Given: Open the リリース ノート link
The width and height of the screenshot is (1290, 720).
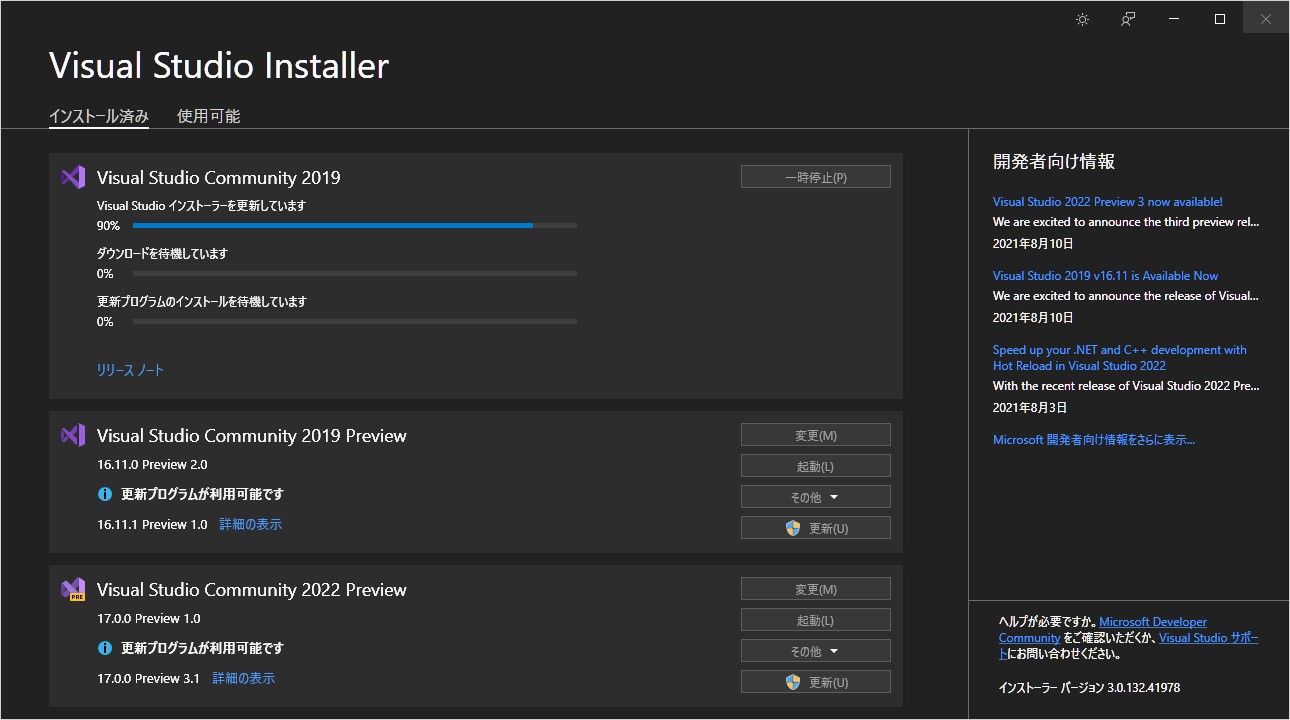Looking at the screenshot, I should click(x=129, y=369).
